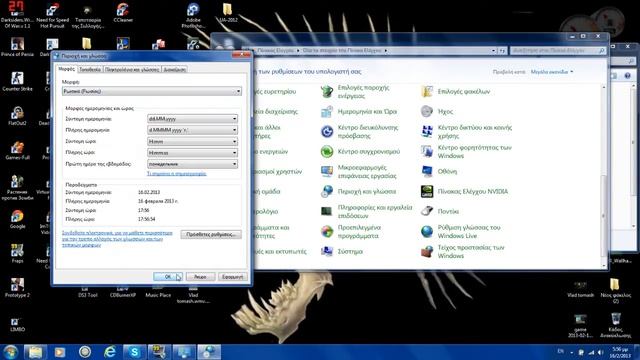
Task: Open Internet Explorer from the taskbar
Action: click(110, 352)
